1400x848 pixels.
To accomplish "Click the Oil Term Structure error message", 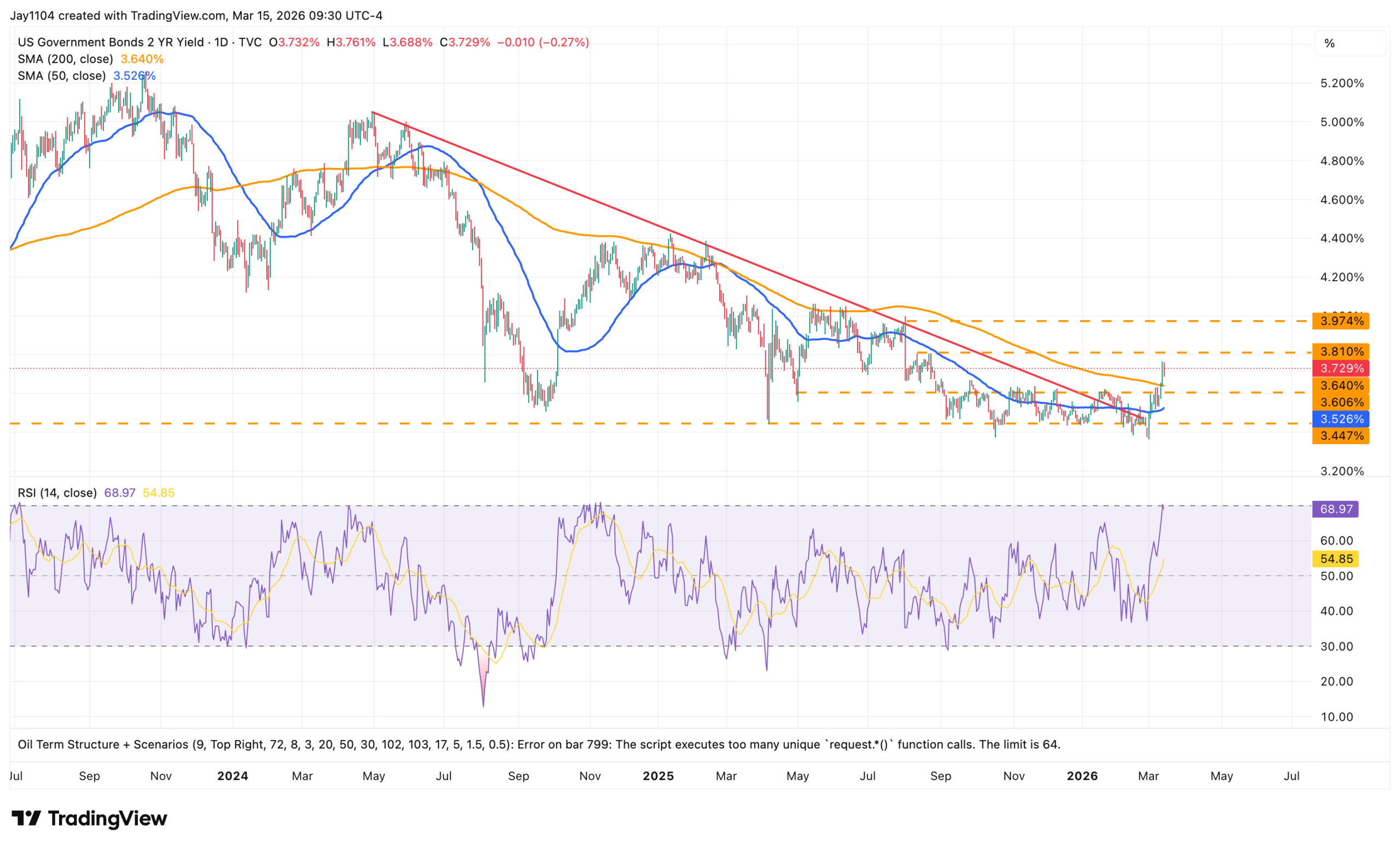I will (539, 745).
